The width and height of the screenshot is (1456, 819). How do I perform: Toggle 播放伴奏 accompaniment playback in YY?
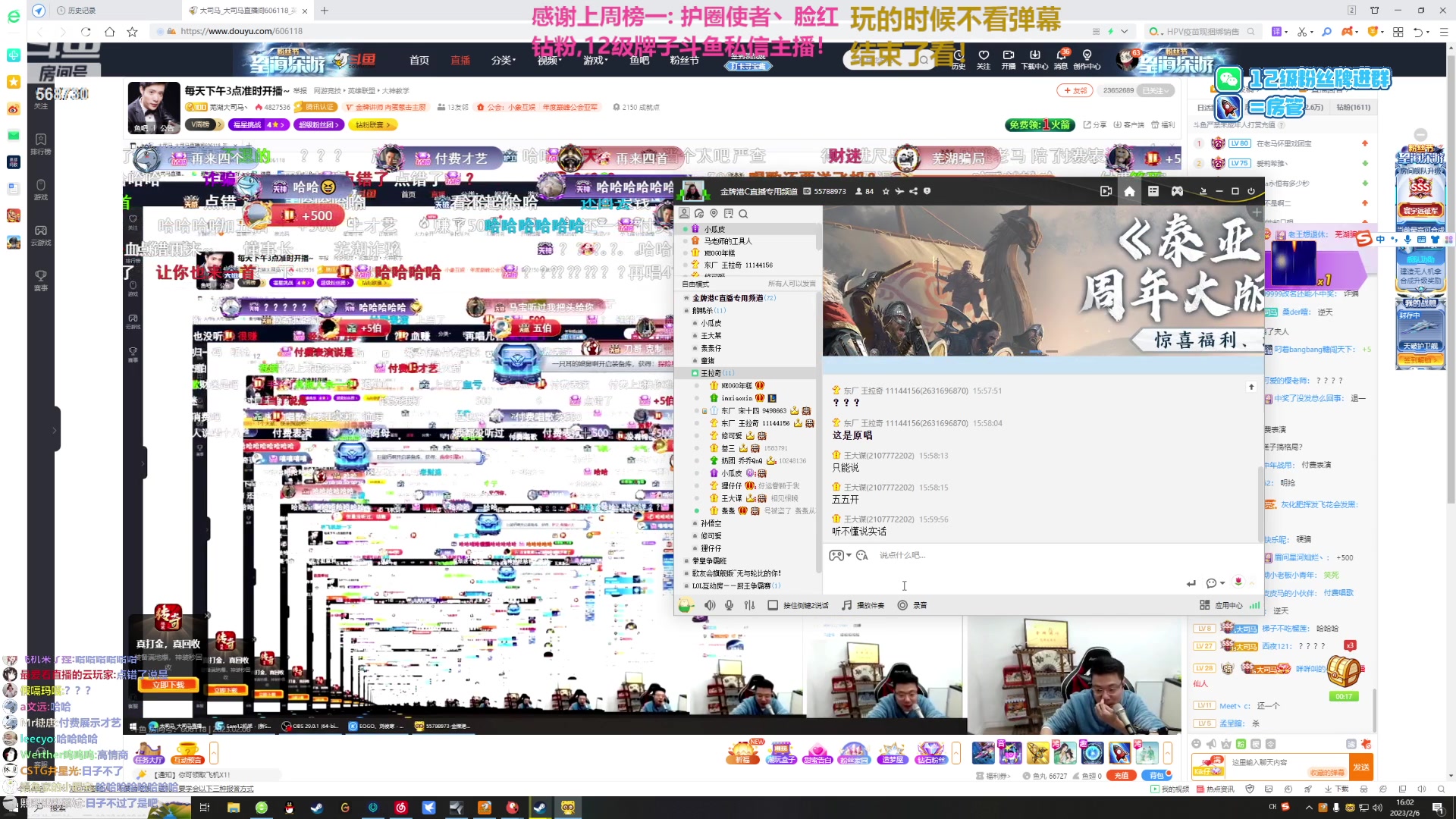click(863, 605)
